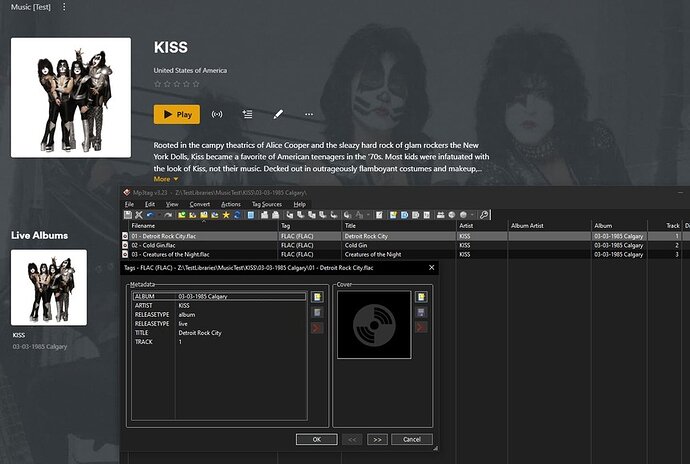Image resolution: width=690 pixels, height=464 pixels.
Task: Select the RELEASETYPE album metadata row
Action: coord(219,315)
